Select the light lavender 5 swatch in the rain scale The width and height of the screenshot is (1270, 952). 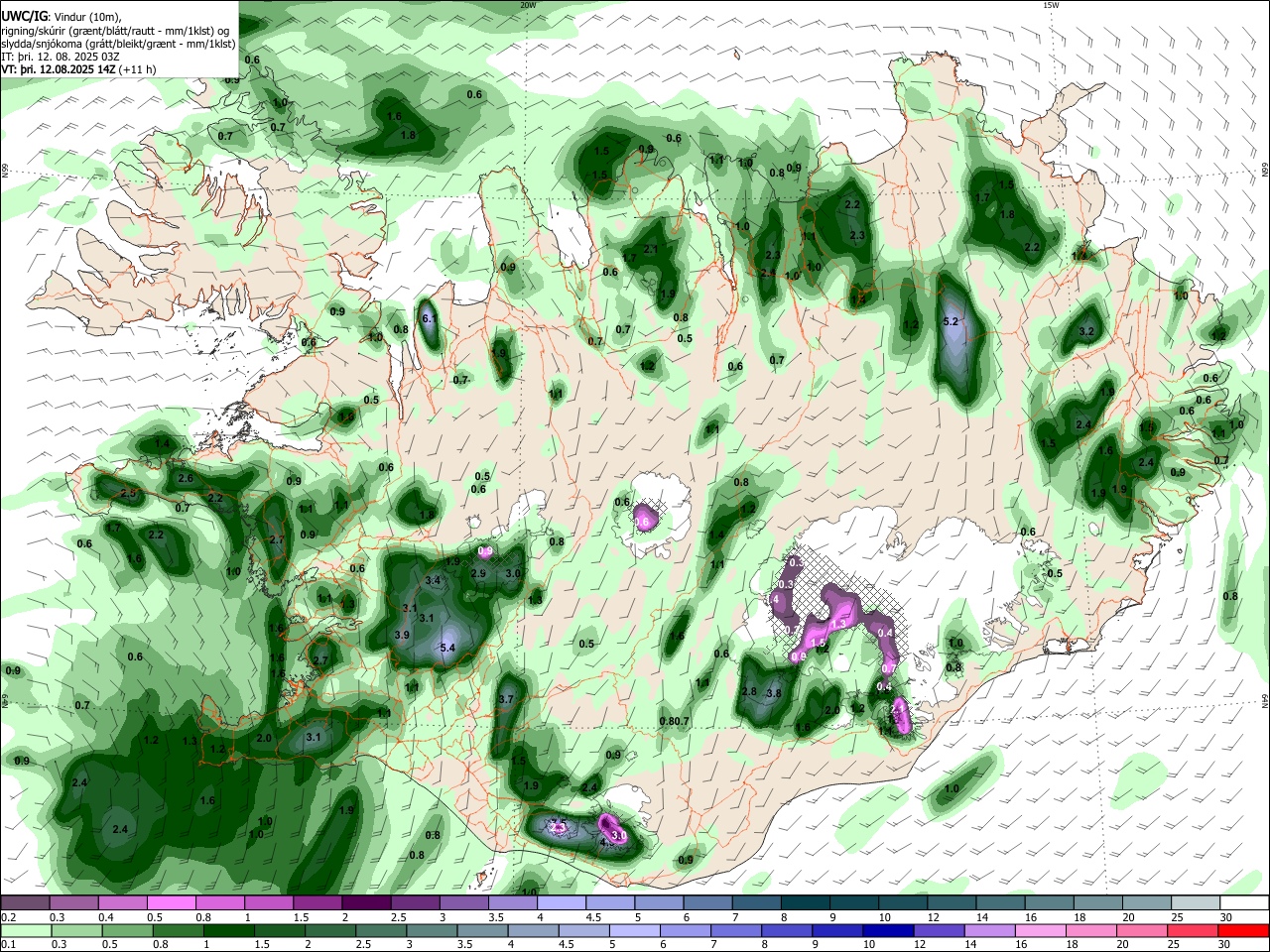pyautogui.click(x=635, y=930)
